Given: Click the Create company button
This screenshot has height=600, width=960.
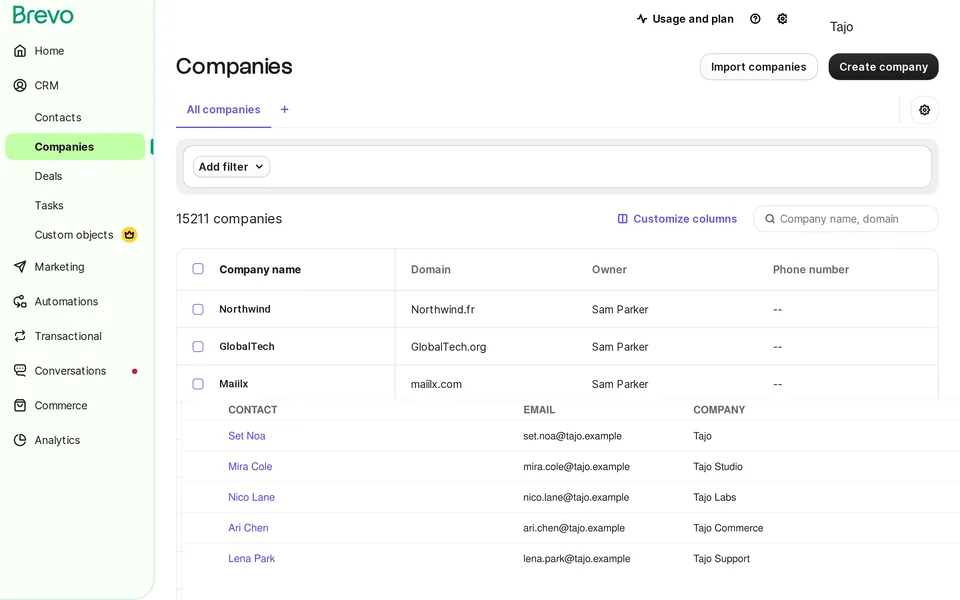Looking at the screenshot, I should click(x=883, y=67).
